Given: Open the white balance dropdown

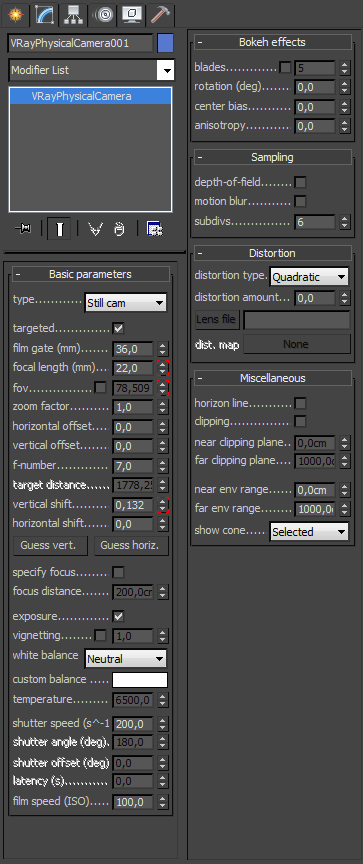Looking at the screenshot, I should (126, 658).
